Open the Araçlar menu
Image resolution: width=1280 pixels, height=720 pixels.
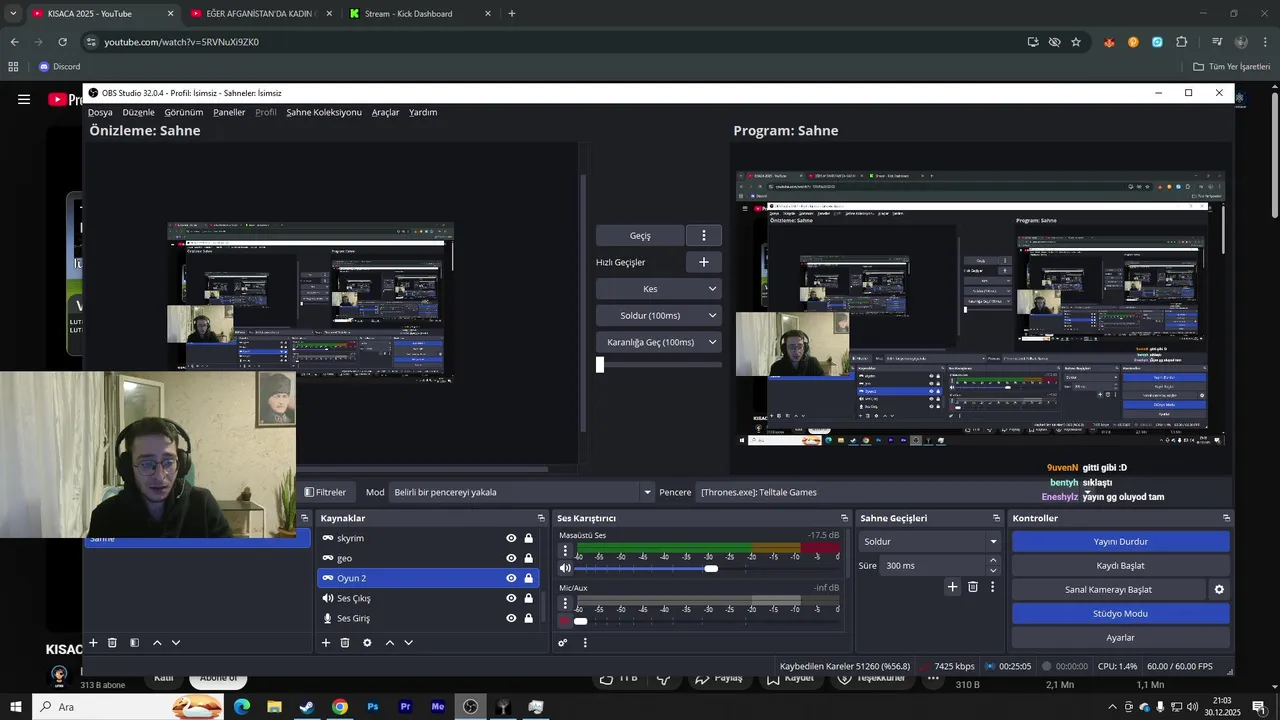coord(385,112)
